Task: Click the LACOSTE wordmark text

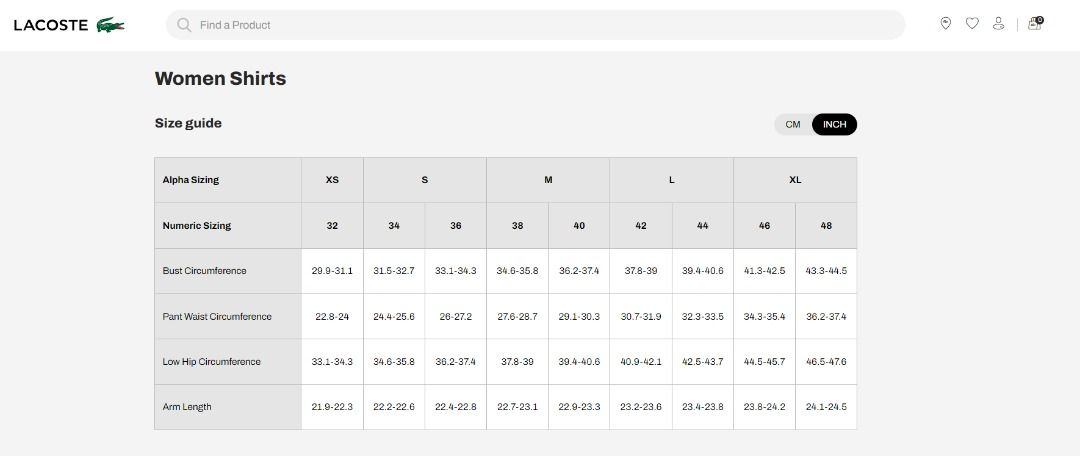Action: [51, 25]
